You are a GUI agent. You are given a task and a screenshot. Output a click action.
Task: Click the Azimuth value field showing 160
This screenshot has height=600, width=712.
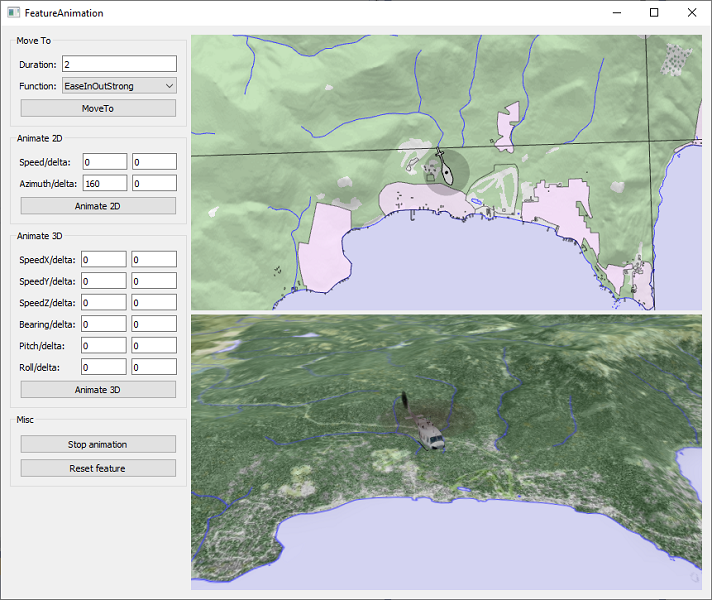coord(104,183)
